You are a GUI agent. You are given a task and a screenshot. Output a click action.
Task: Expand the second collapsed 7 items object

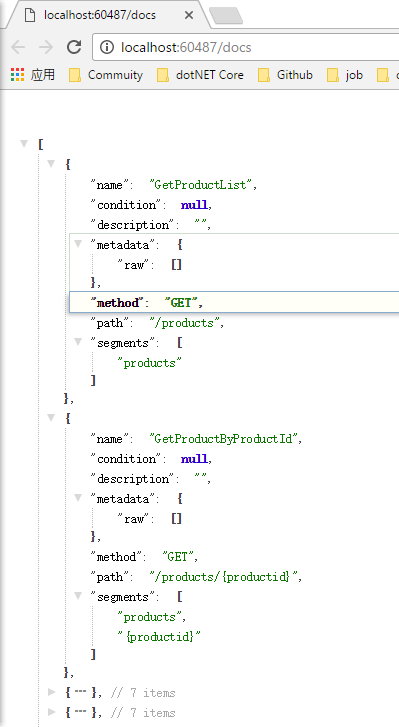coord(51,712)
